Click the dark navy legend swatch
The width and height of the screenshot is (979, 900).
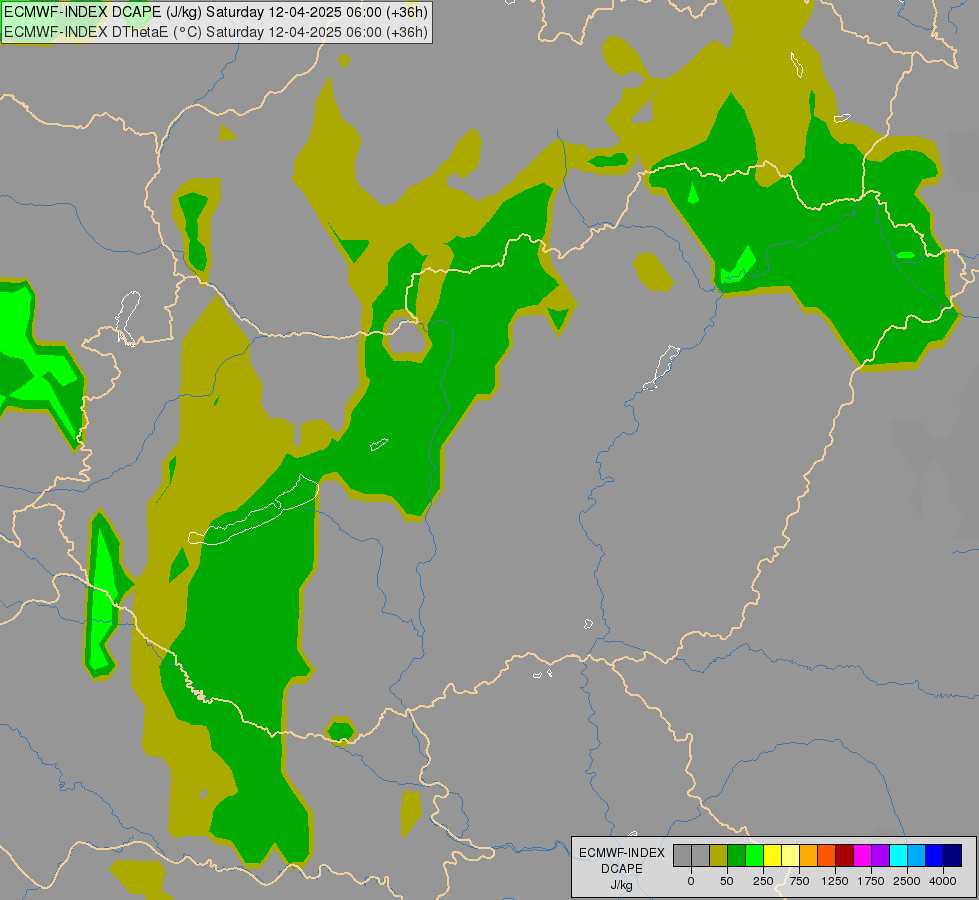953,855
